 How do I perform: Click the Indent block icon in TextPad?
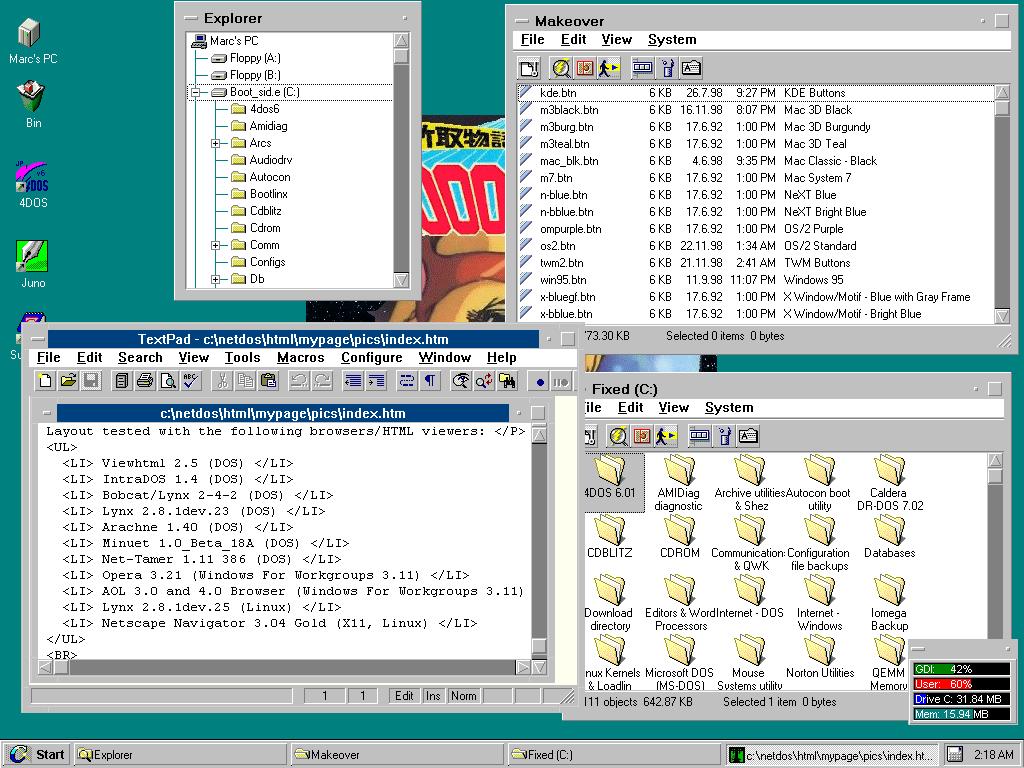coord(376,381)
